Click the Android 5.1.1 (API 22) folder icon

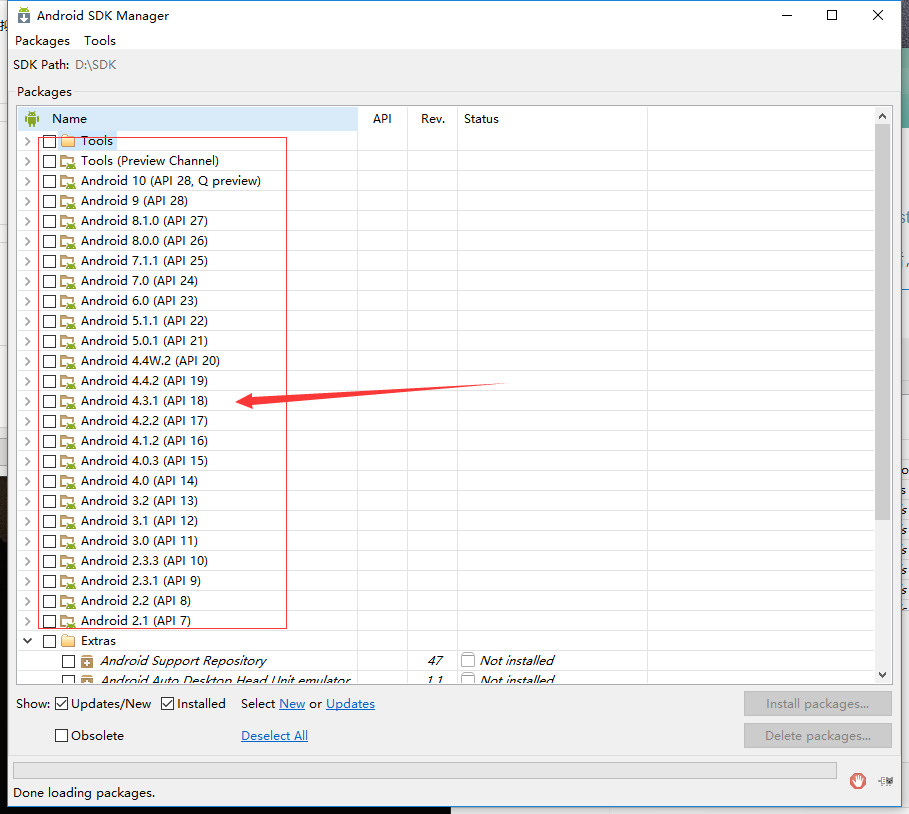tap(68, 321)
